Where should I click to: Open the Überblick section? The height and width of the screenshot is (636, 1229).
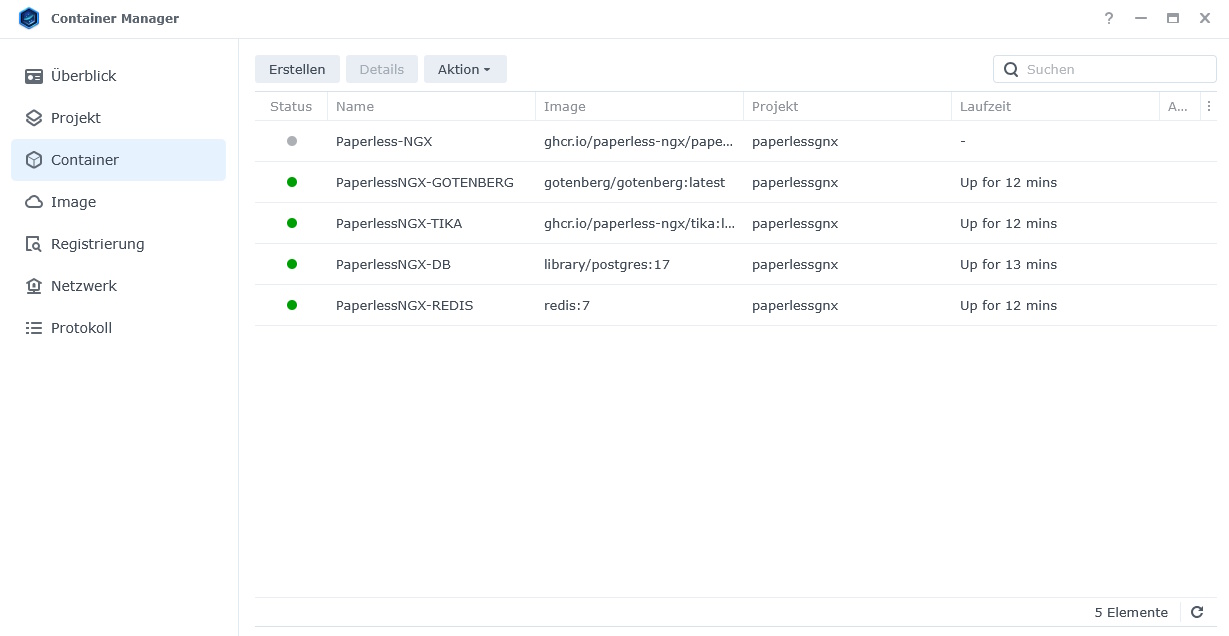click(118, 76)
